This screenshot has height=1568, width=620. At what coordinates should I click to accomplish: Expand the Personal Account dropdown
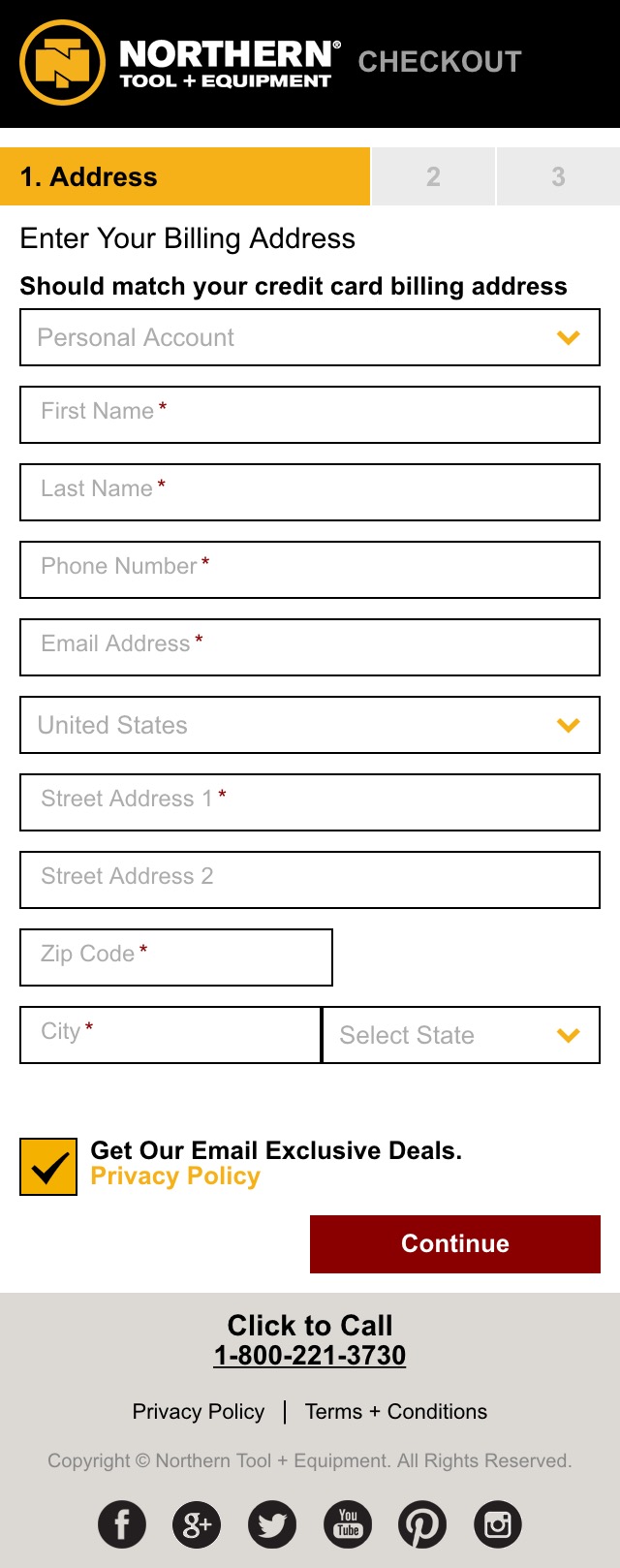310,337
